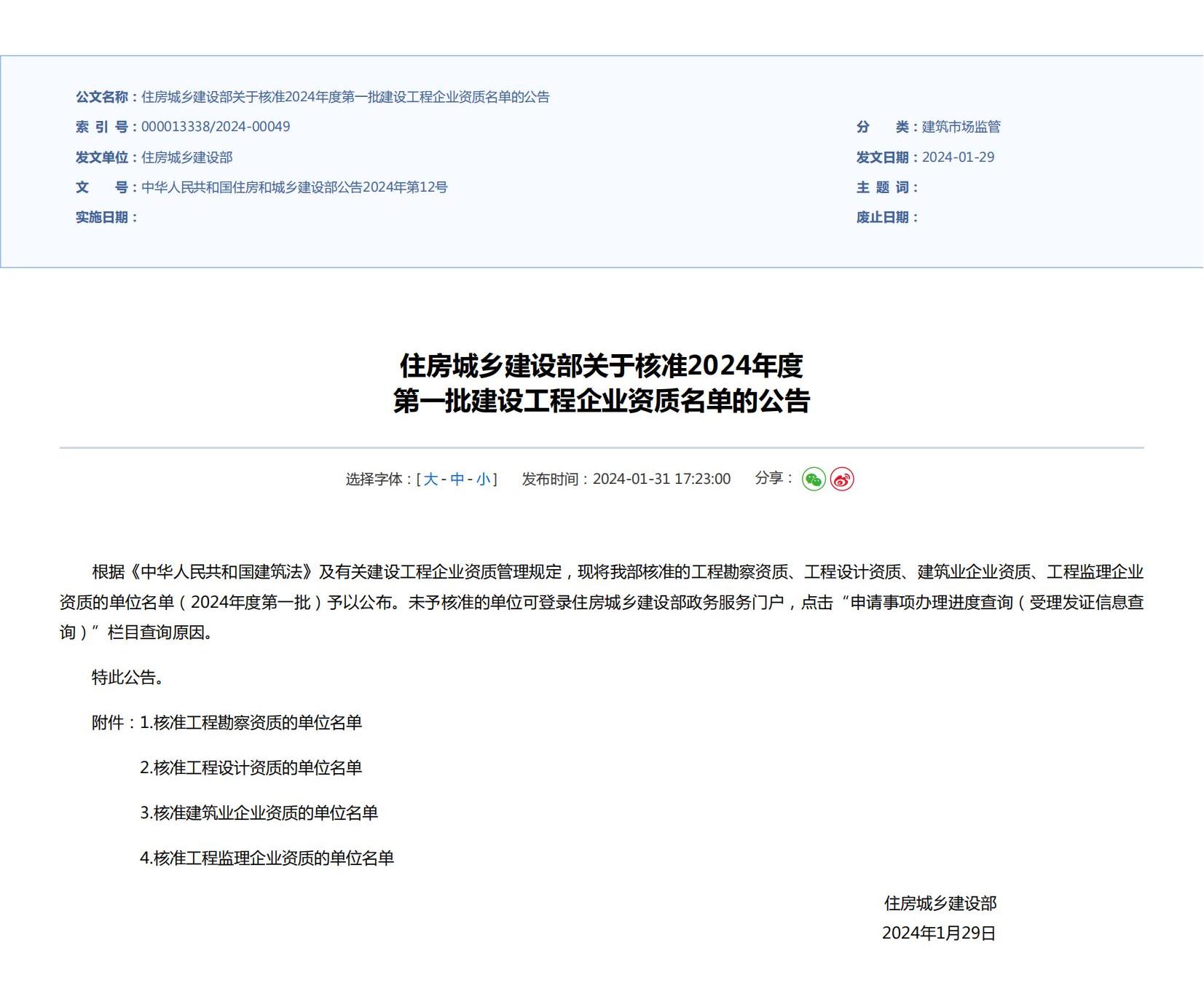1204x1002 pixels.
Task: Click the 公文名称 title text in header box
Action: click(345, 97)
